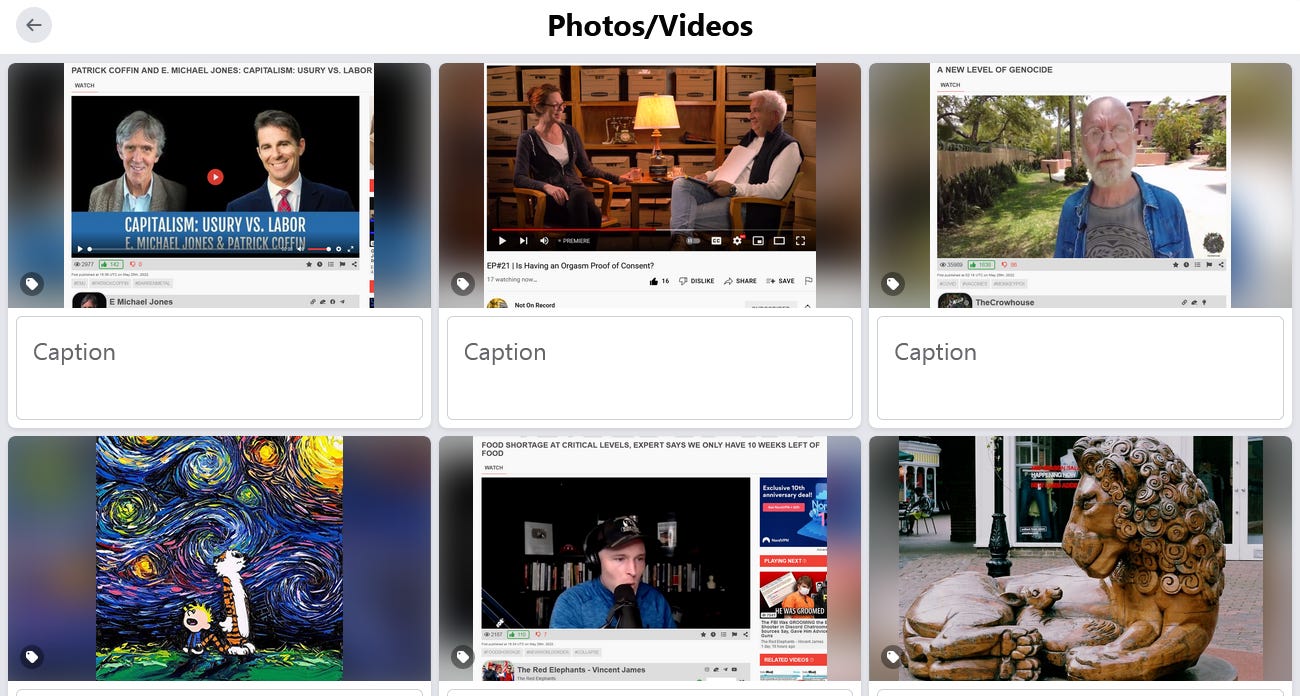
Task: Tag the Food Shortage video screenshot
Action: pos(463,657)
